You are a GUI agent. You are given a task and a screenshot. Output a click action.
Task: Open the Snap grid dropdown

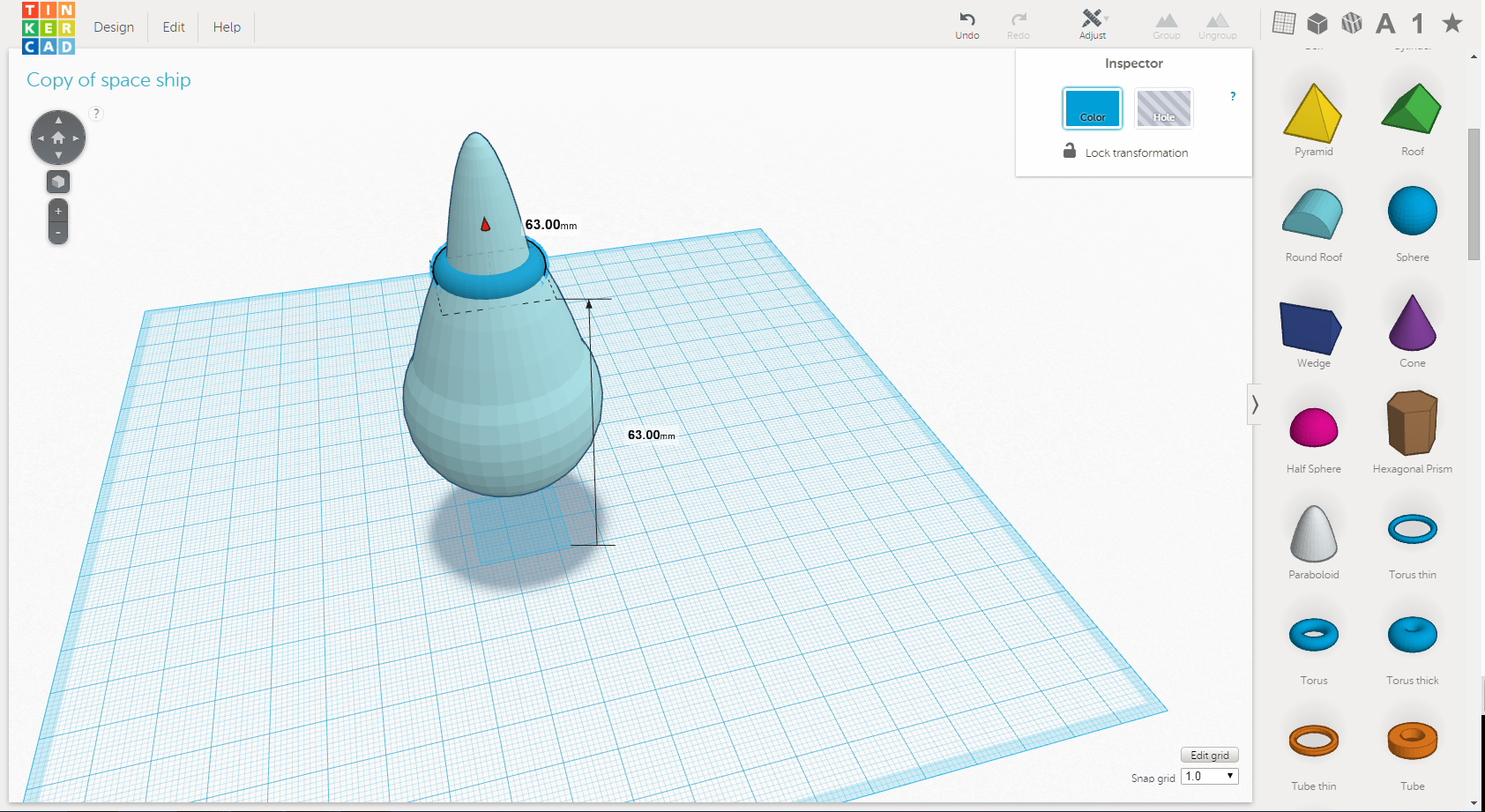pyautogui.click(x=1210, y=776)
